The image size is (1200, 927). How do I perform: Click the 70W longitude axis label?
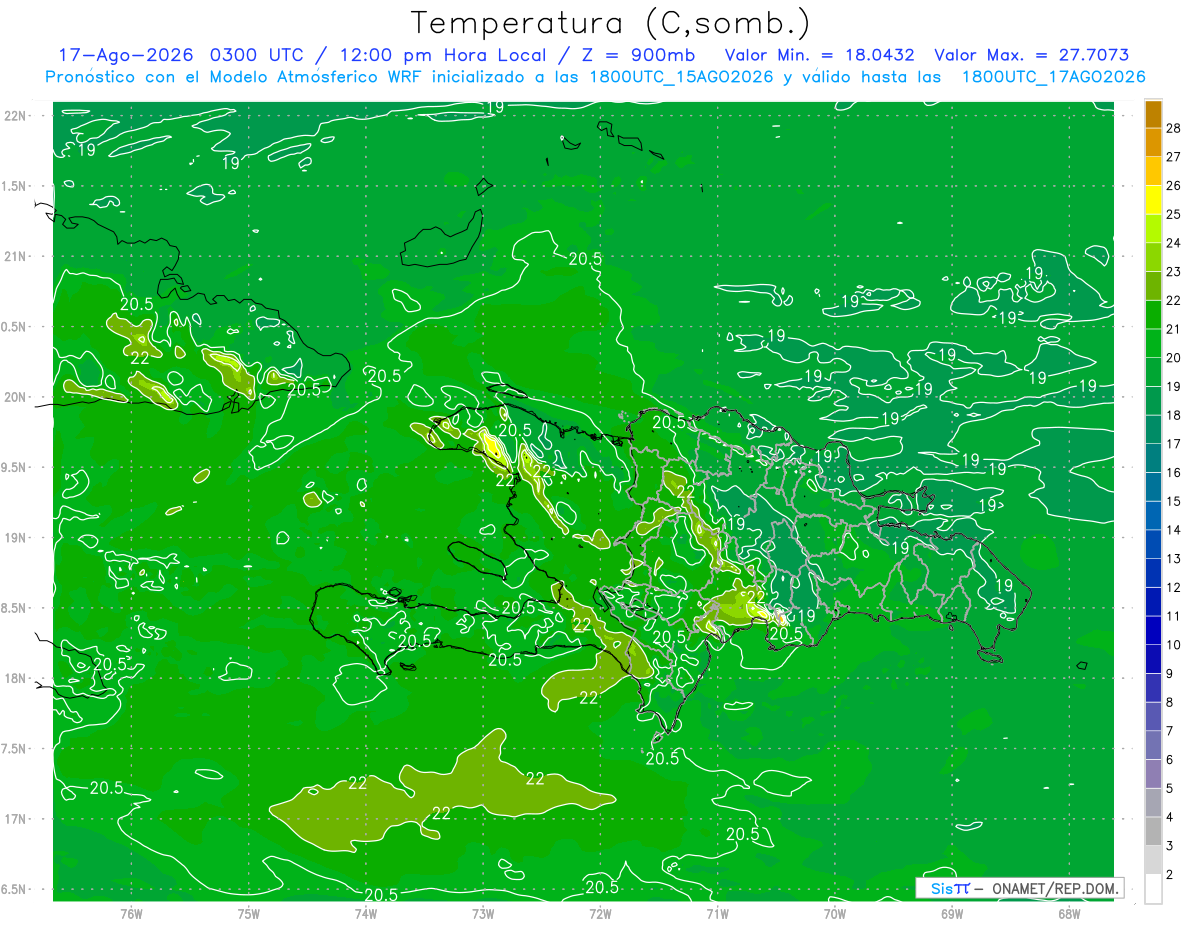pos(835,913)
